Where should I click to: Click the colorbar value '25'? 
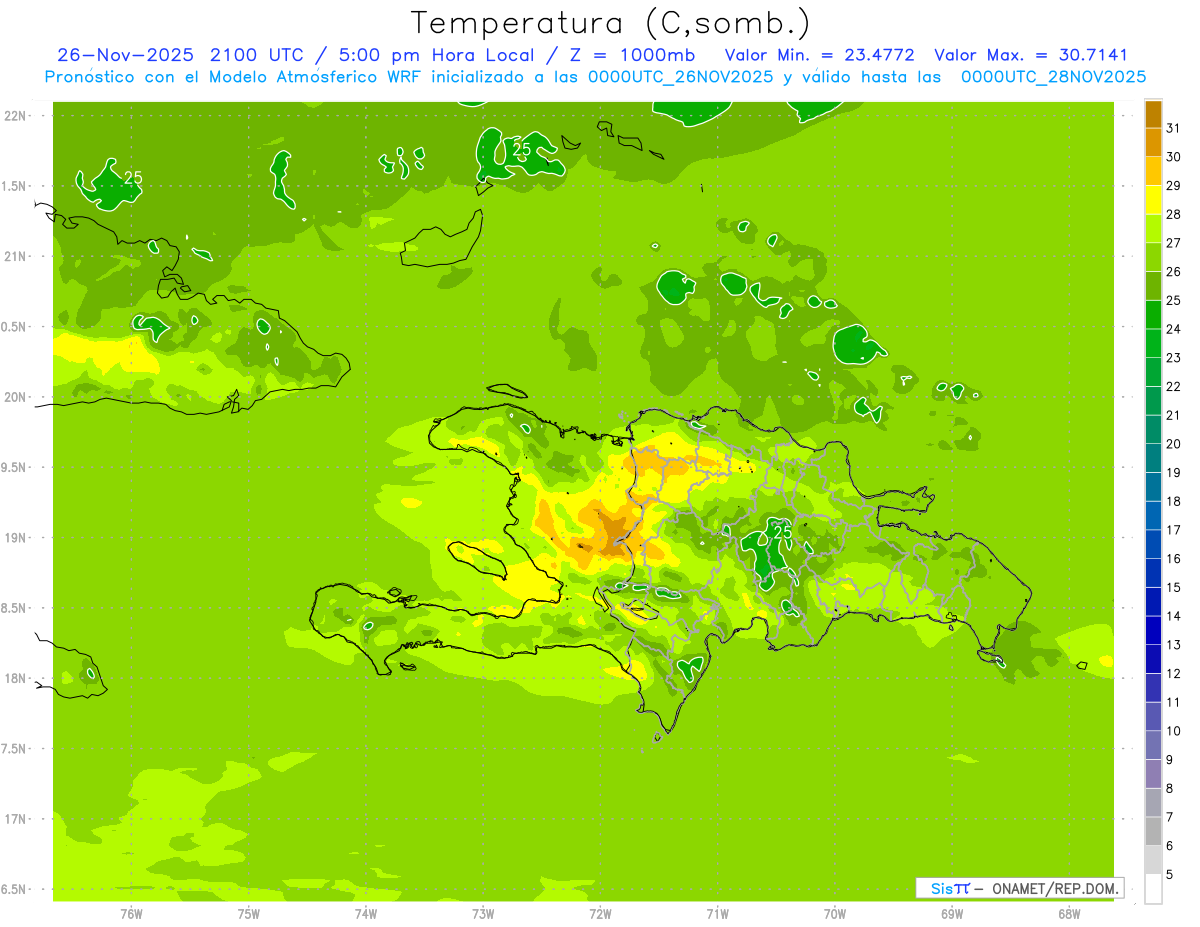tap(1173, 300)
